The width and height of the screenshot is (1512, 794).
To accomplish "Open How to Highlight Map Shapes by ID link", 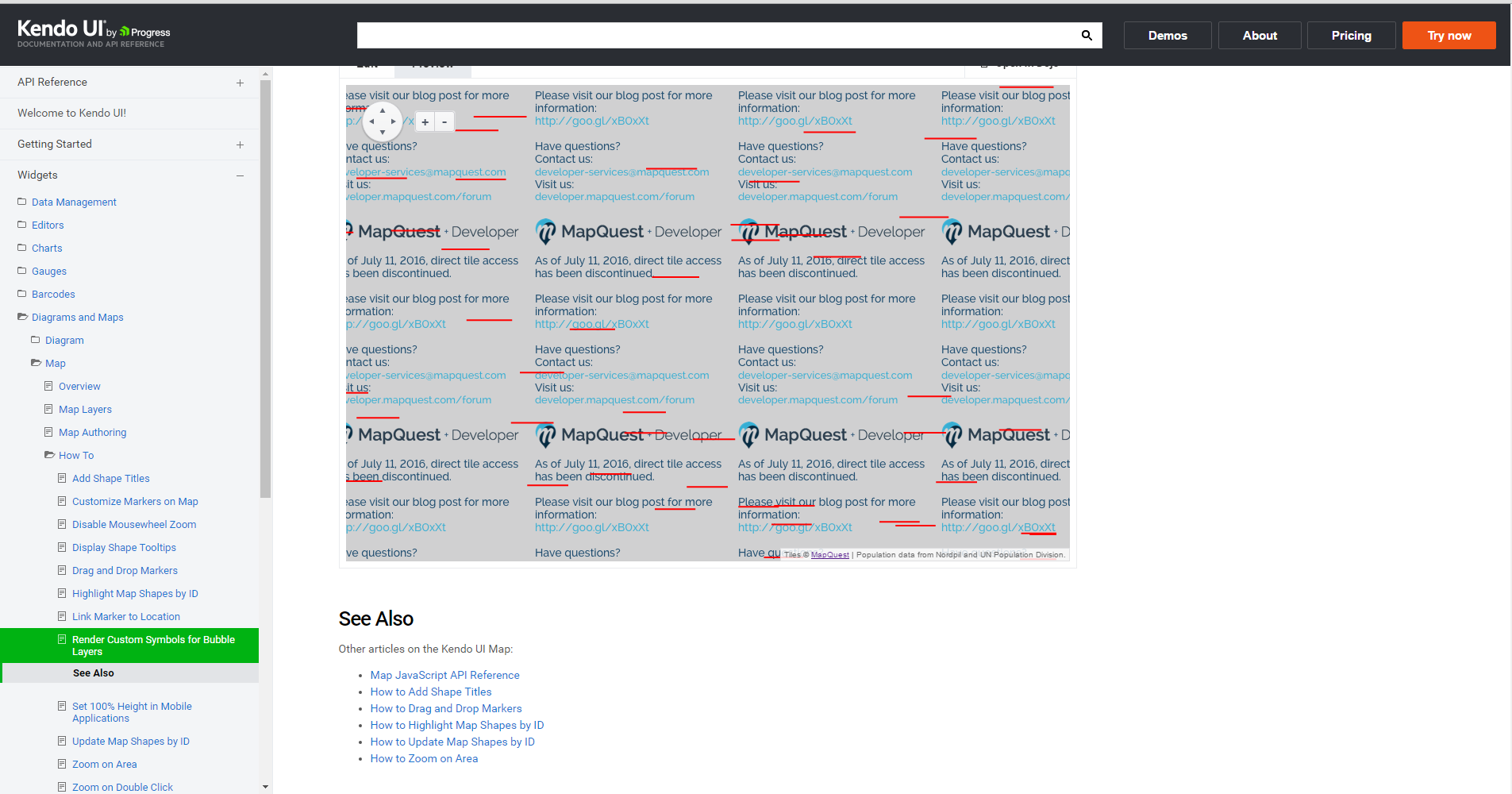I will (457, 725).
